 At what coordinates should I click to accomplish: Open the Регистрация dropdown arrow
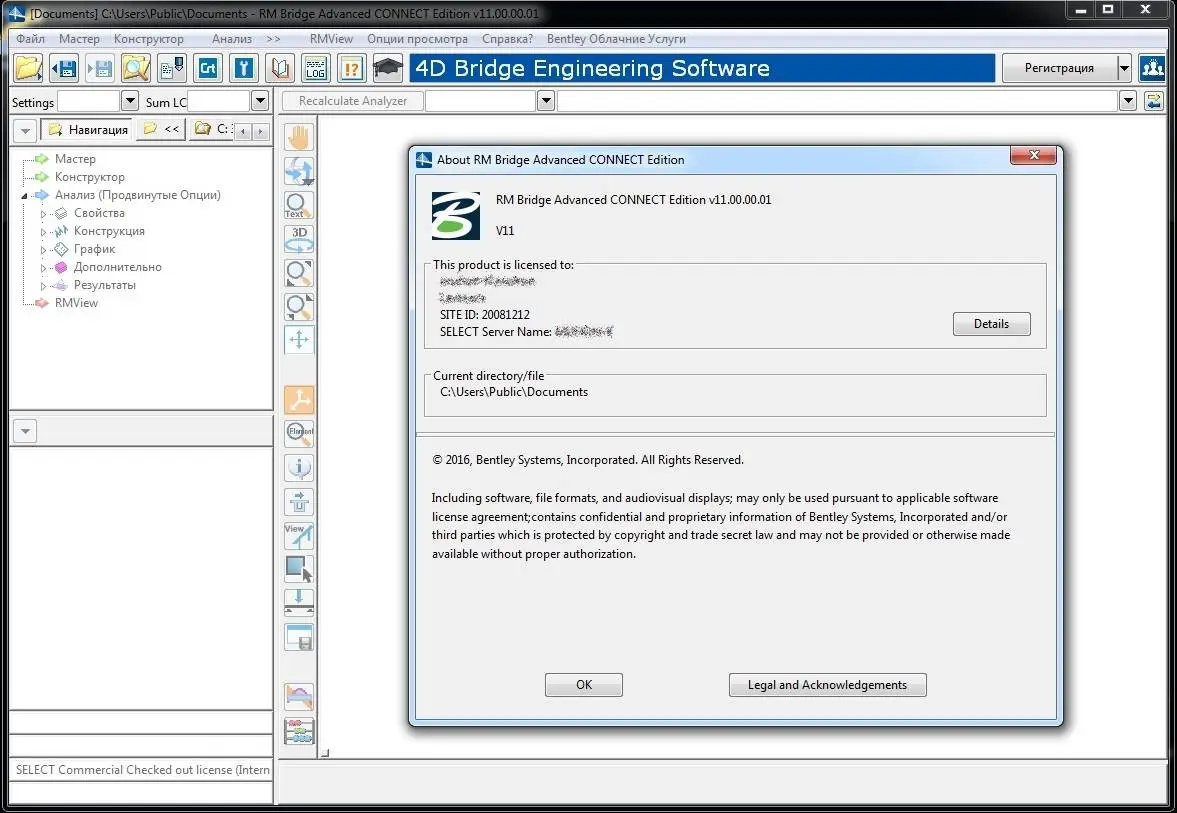[x=1124, y=68]
